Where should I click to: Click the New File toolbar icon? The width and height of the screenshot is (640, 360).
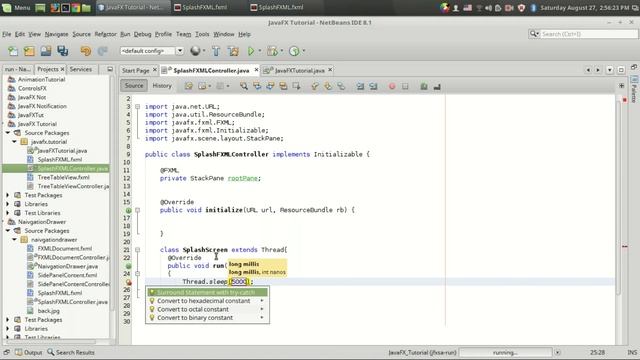pos(13,51)
